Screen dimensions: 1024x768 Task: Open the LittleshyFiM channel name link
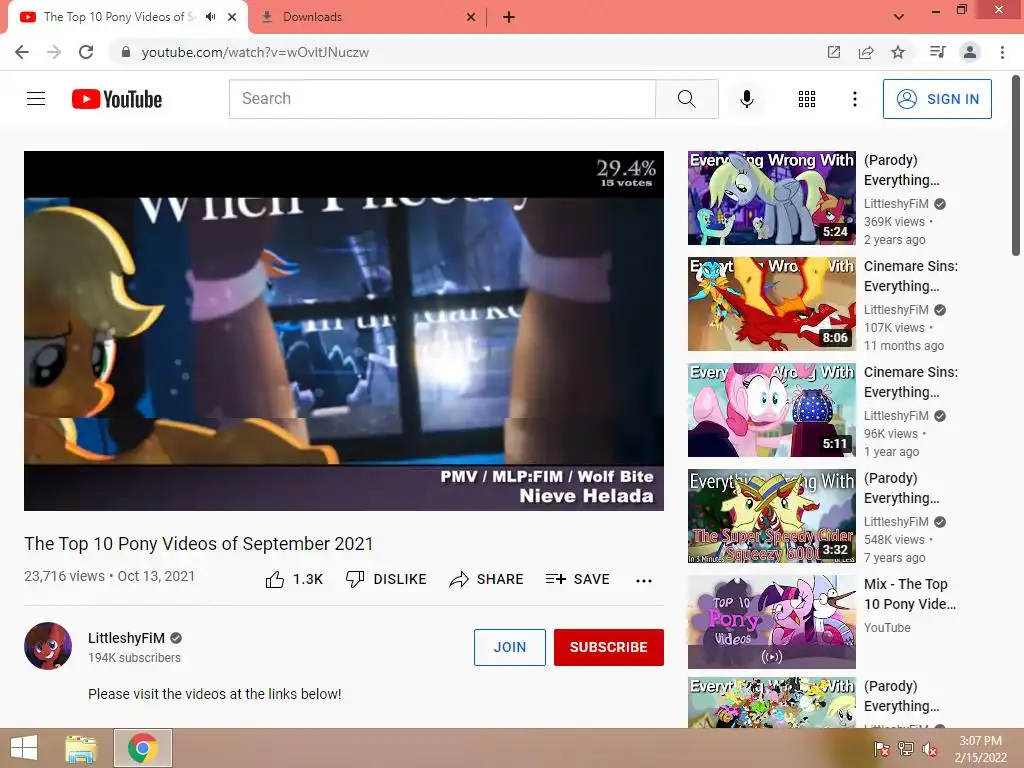pyautogui.click(x=126, y=638)
